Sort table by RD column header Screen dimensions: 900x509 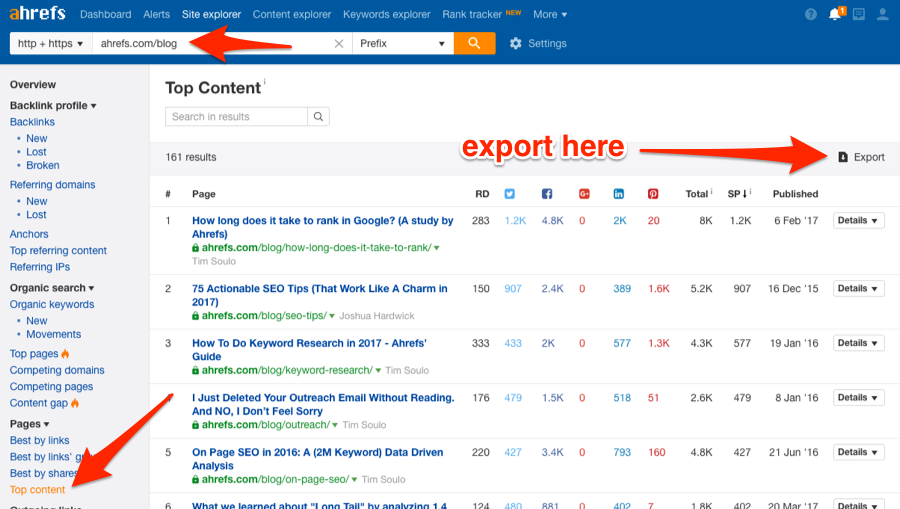[x=482, y=194]
